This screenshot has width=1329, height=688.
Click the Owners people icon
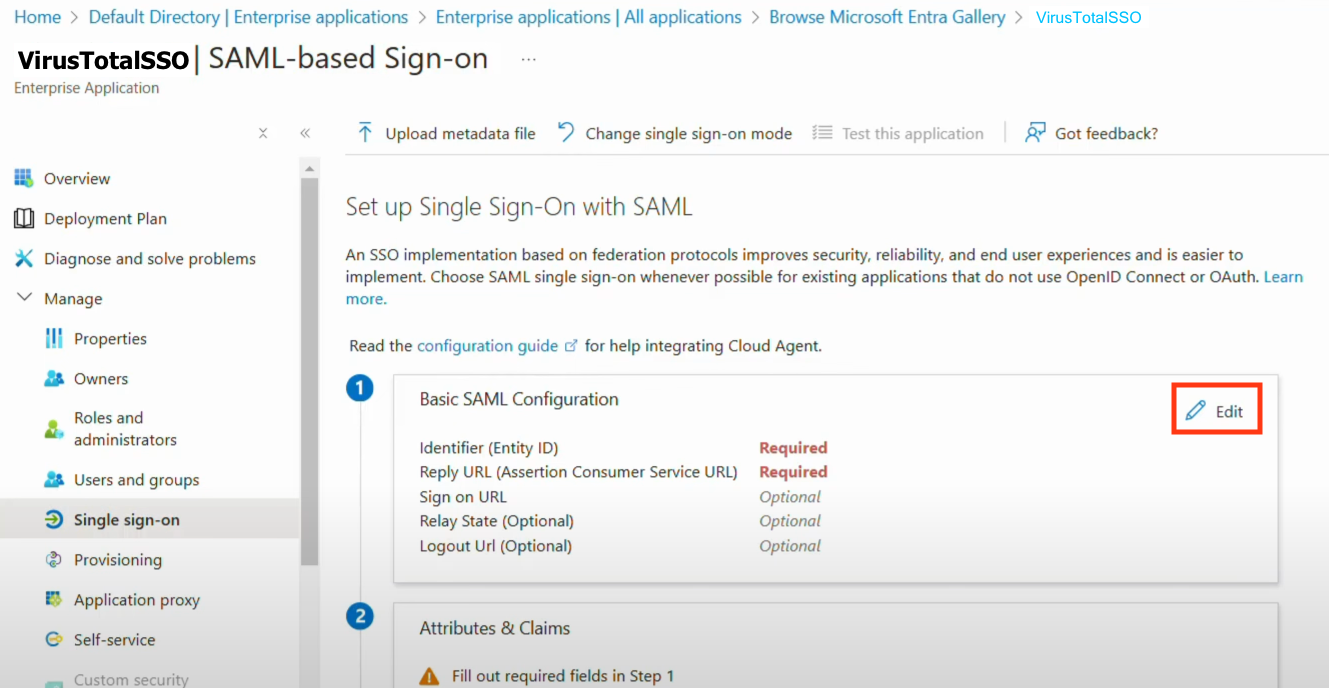(x=54, y=378)
